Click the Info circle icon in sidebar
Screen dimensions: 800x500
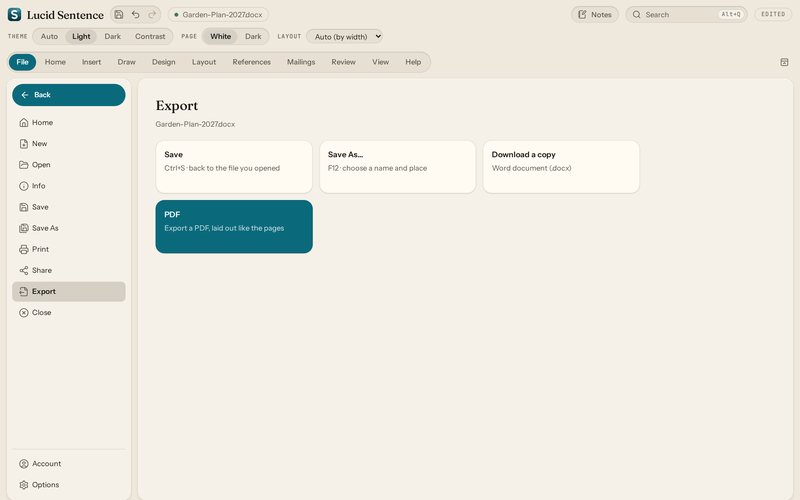23,186
